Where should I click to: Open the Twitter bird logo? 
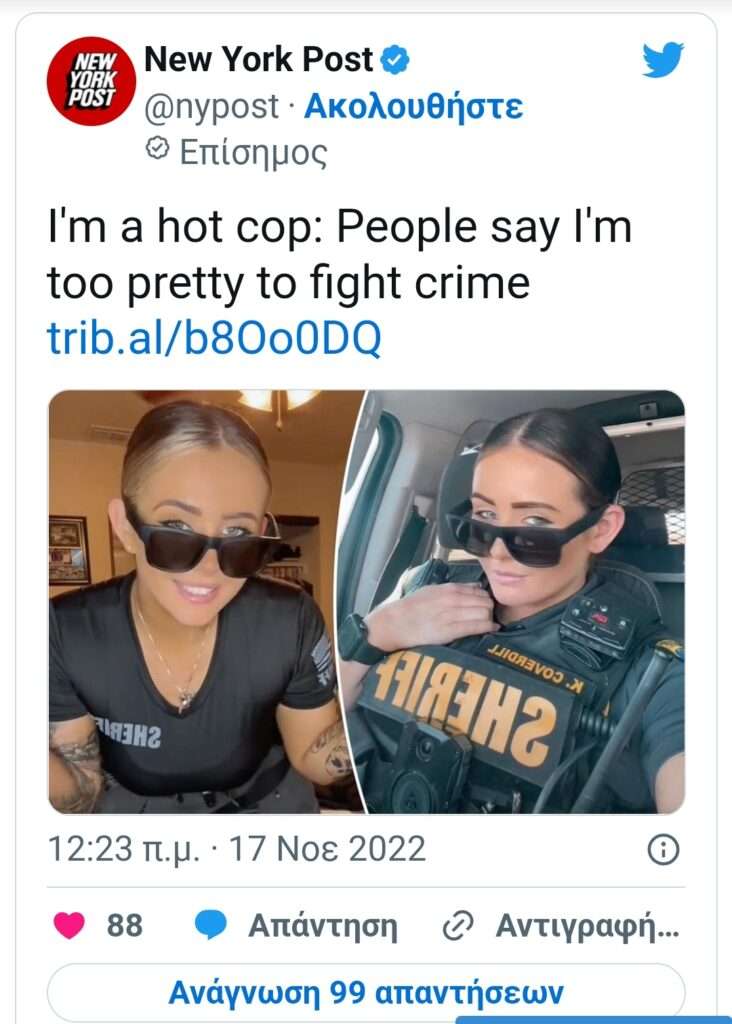pyautogui.click(x=663, y=59)
